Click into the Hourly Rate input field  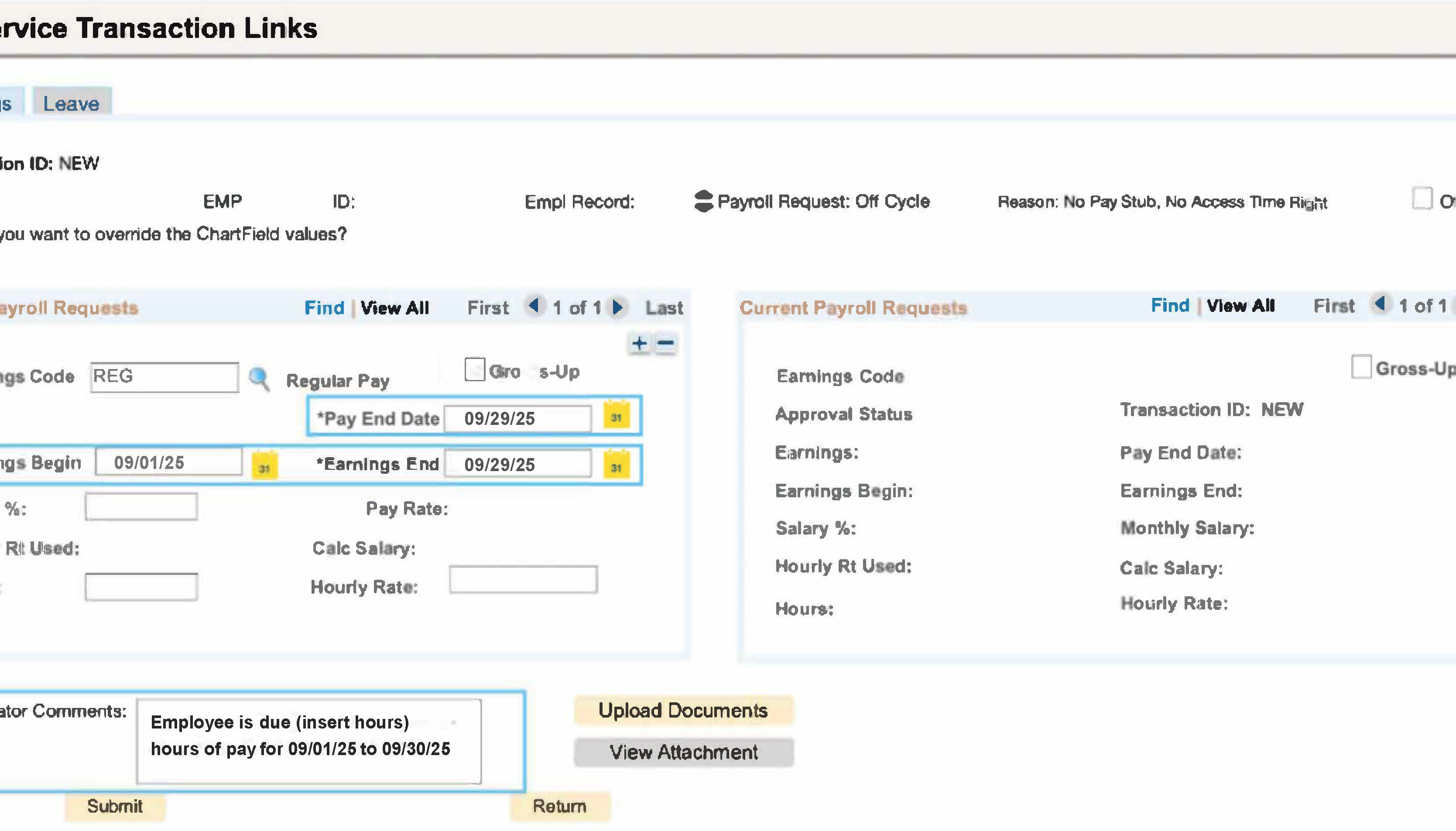click(x=523, y=580)
